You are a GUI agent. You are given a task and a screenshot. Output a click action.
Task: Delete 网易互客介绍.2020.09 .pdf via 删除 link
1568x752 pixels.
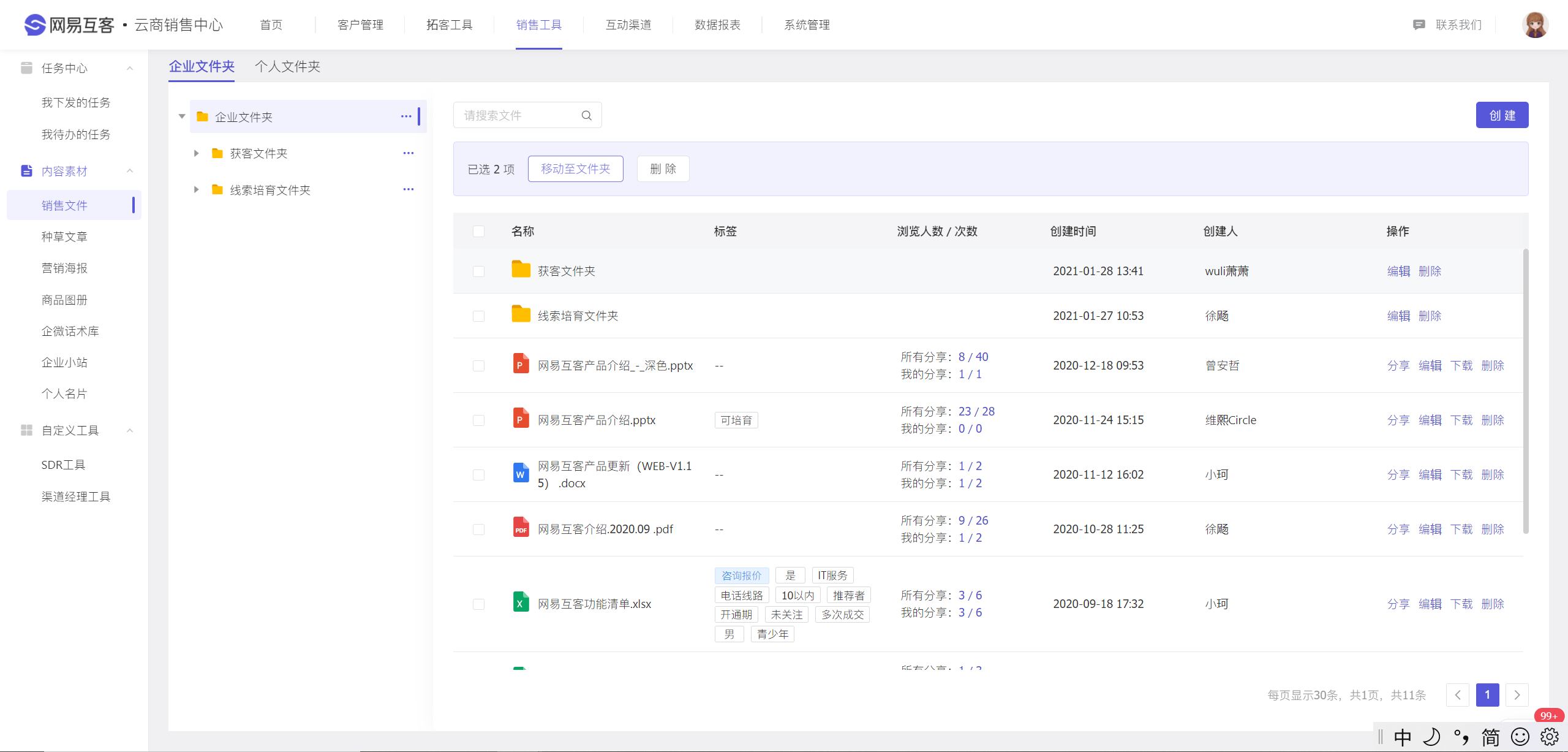[x=1493, y=529]
